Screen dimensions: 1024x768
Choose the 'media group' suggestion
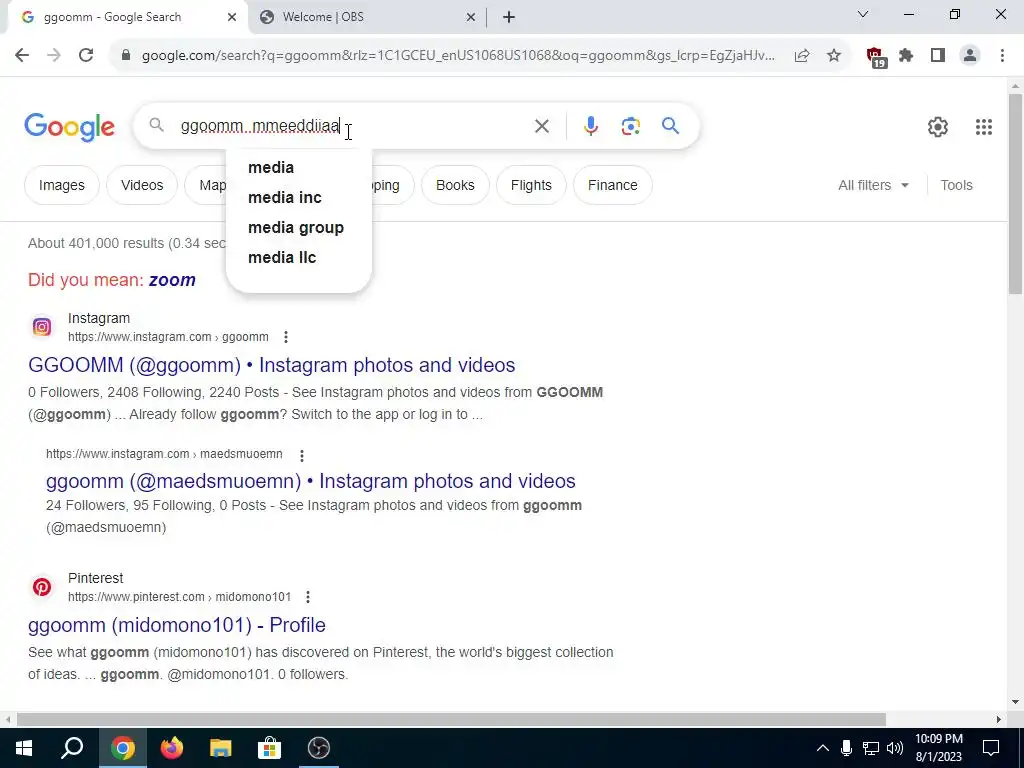pyautogui.click(x=298, y=228)
